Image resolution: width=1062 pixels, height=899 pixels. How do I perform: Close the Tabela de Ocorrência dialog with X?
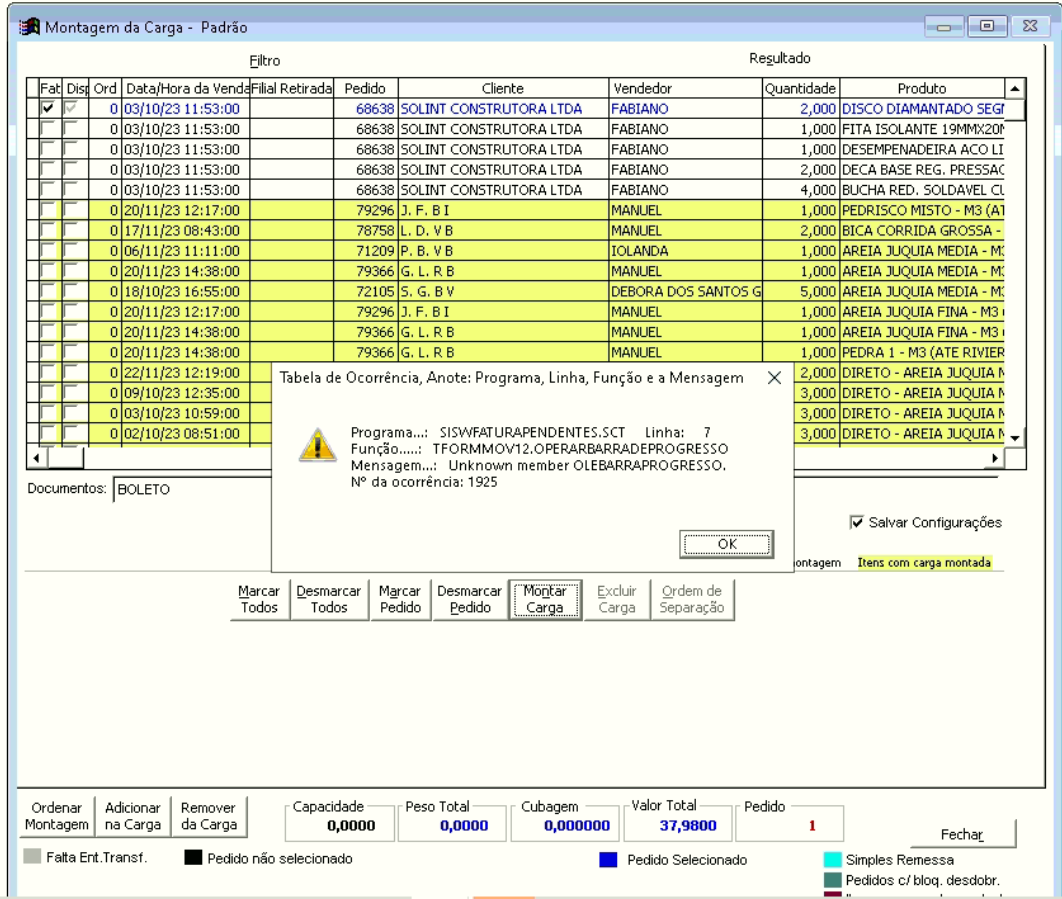point(773,379)
